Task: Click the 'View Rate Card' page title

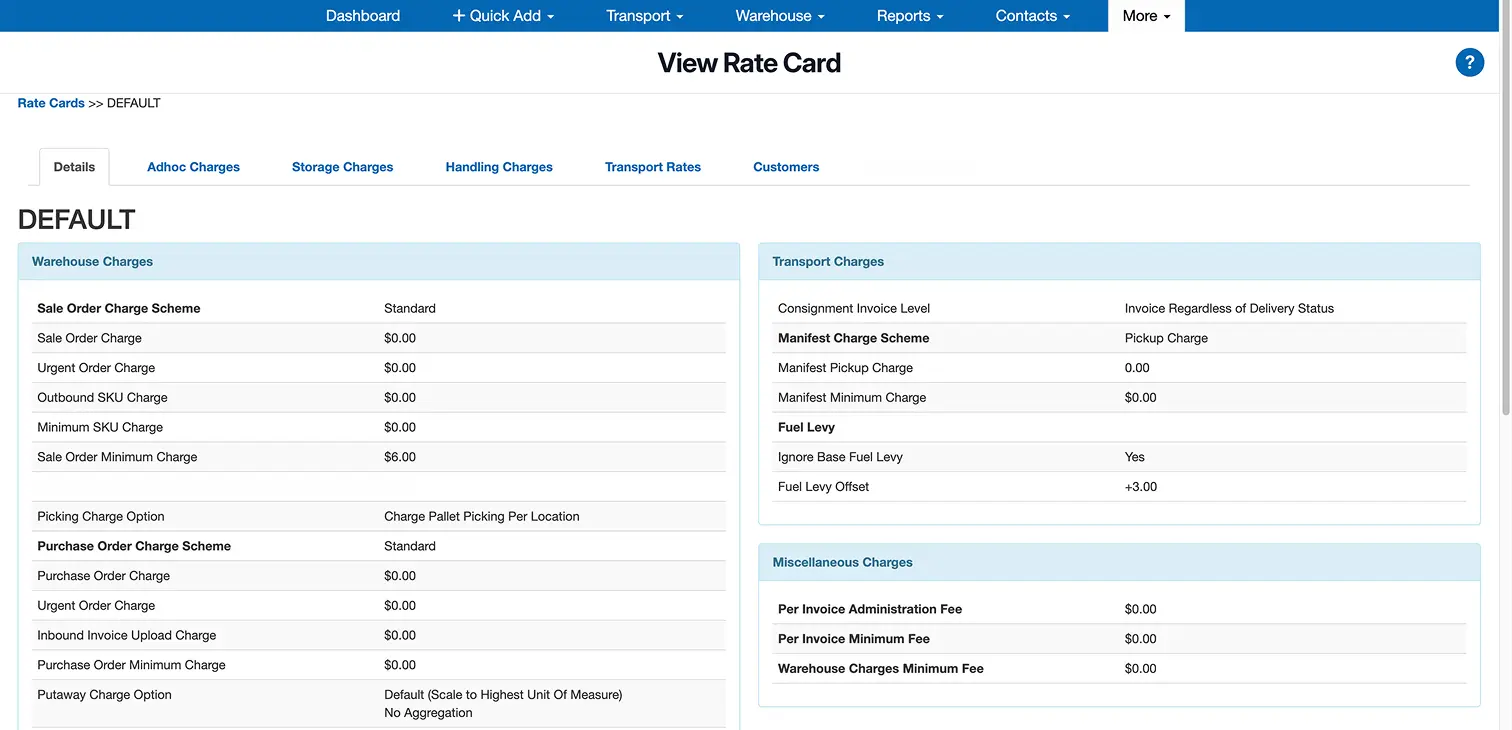Action: click(x=749, y=63)
